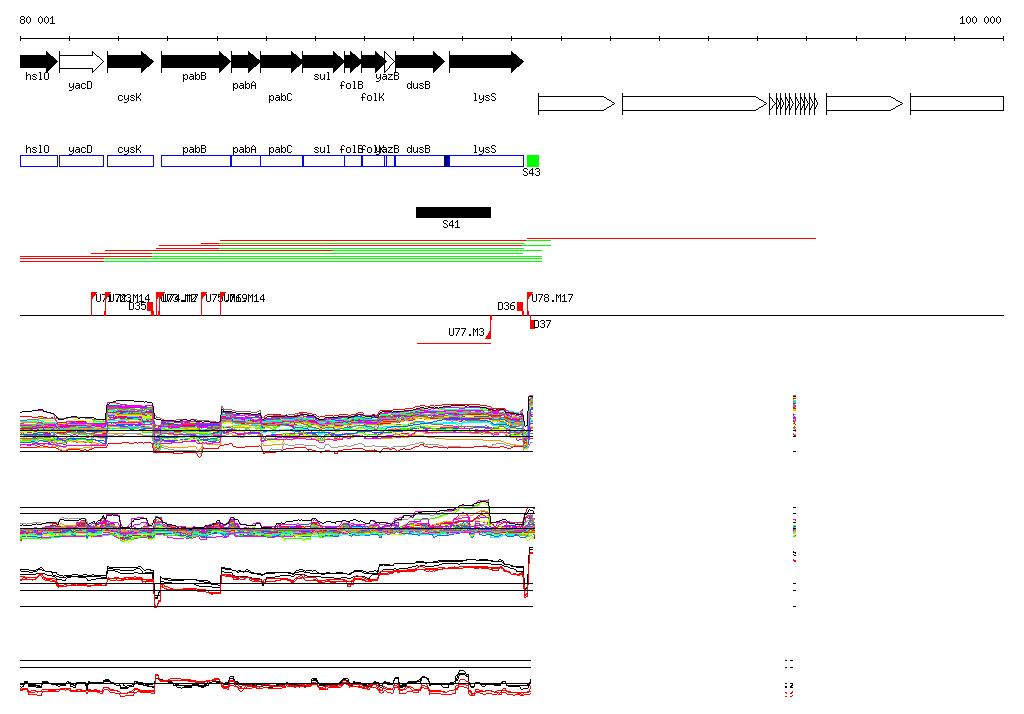Screen dimensions: 1024x714
Task: Select the white yacD gene arrow
Action: tap(82, 62)
